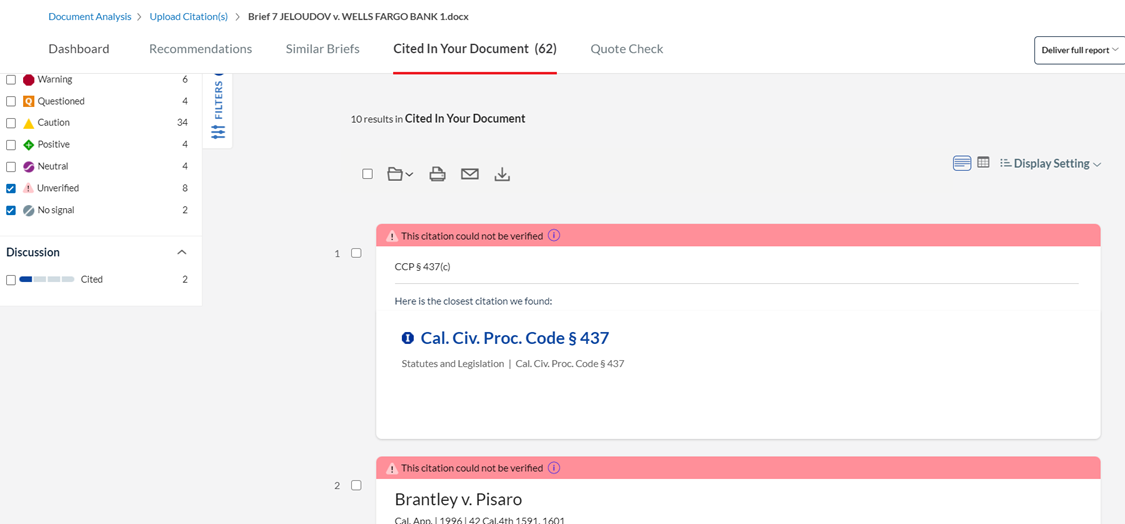This screenshot has height=524, width=1125.
Task: Go to Document Analysis breadcrumb link
Action: coord(90,16)
